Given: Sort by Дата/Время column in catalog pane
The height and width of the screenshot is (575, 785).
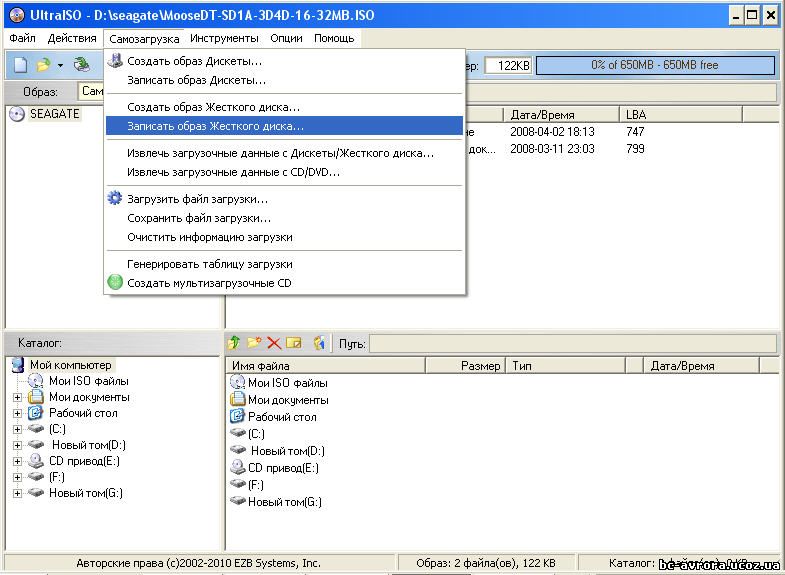Looking at the screenshot, I should click(701, 366).
